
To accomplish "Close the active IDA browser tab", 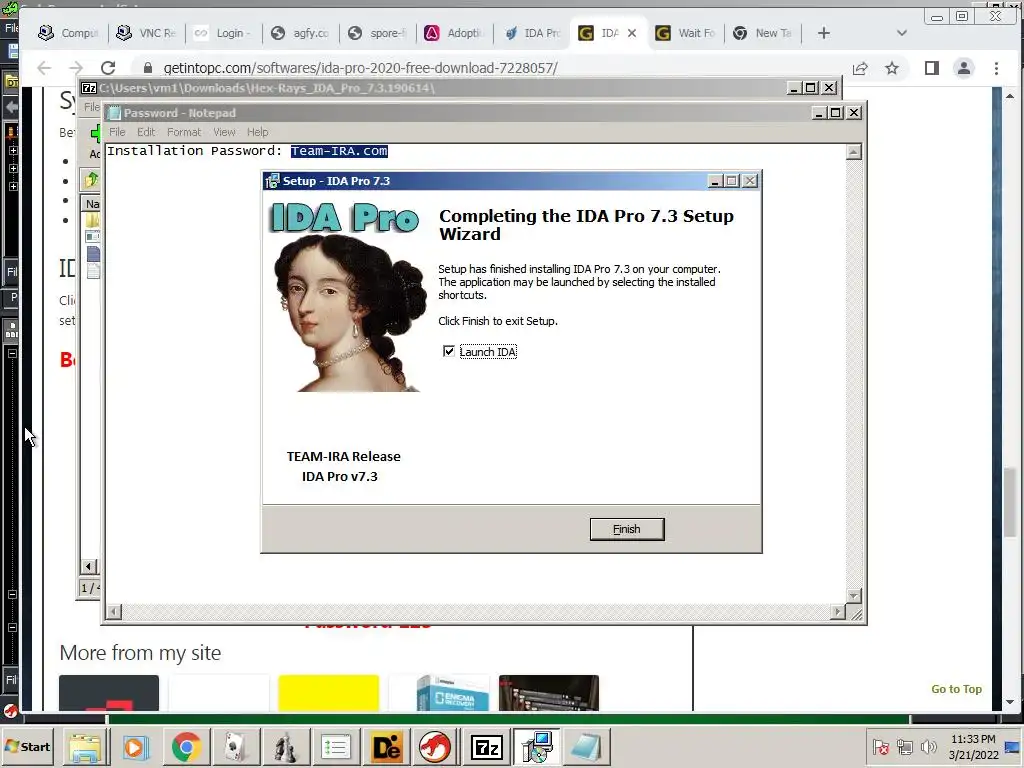I will pos(632,33).
